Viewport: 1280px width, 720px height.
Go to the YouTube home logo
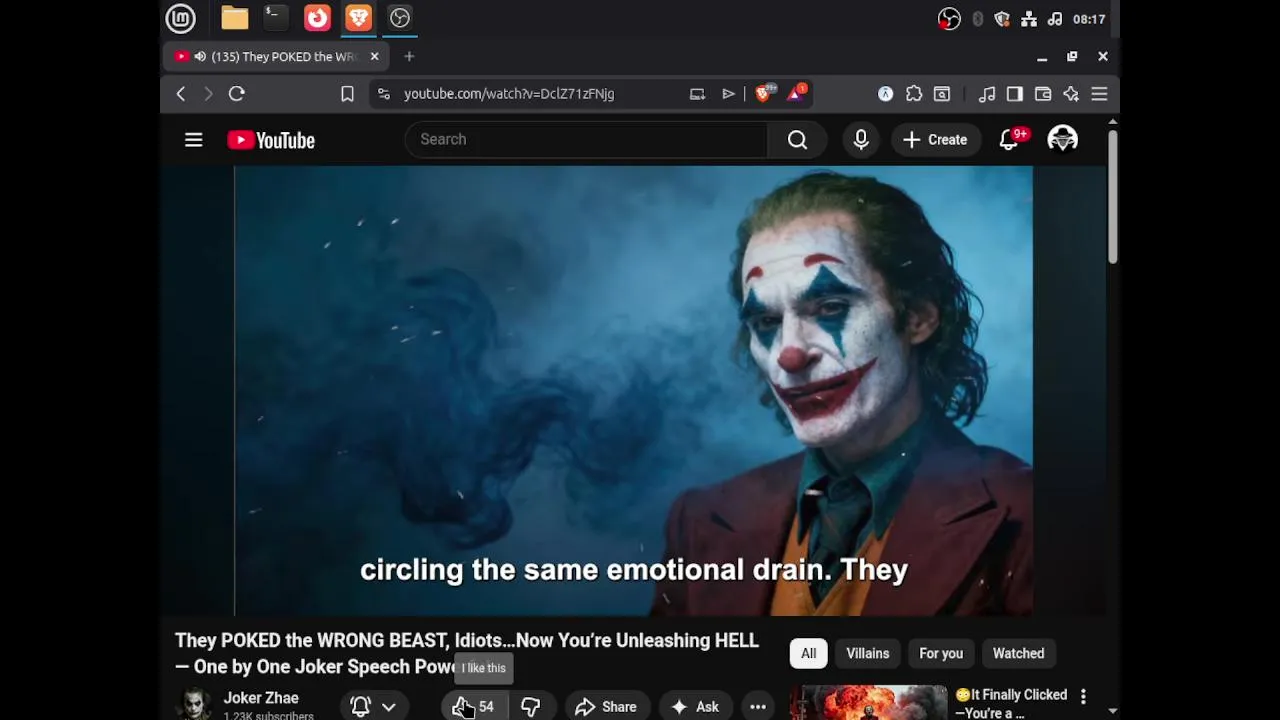pos(271,140)
